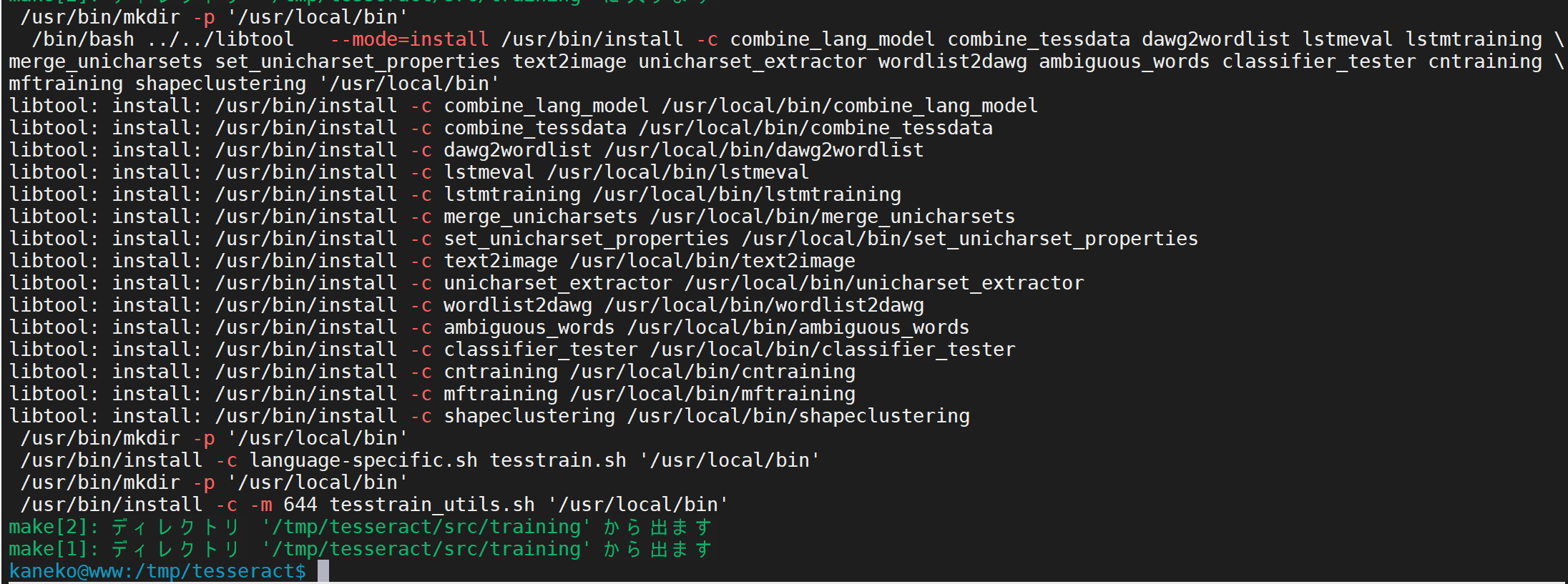The width and height of the screenshot is (1568, 584).
Task: Click the kaneko@www:/tmp/tesseract$ prompt
Action: click(157, 571)
